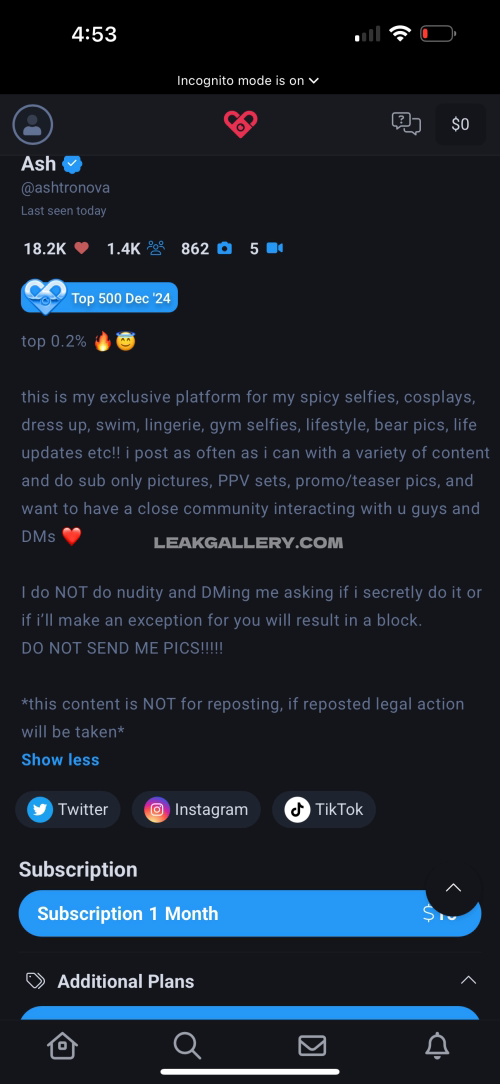Open the Twitter social link
Image resolution: width=500 pixels, height=1084 pixels.
pyautogui.click(x=68, y=810)
